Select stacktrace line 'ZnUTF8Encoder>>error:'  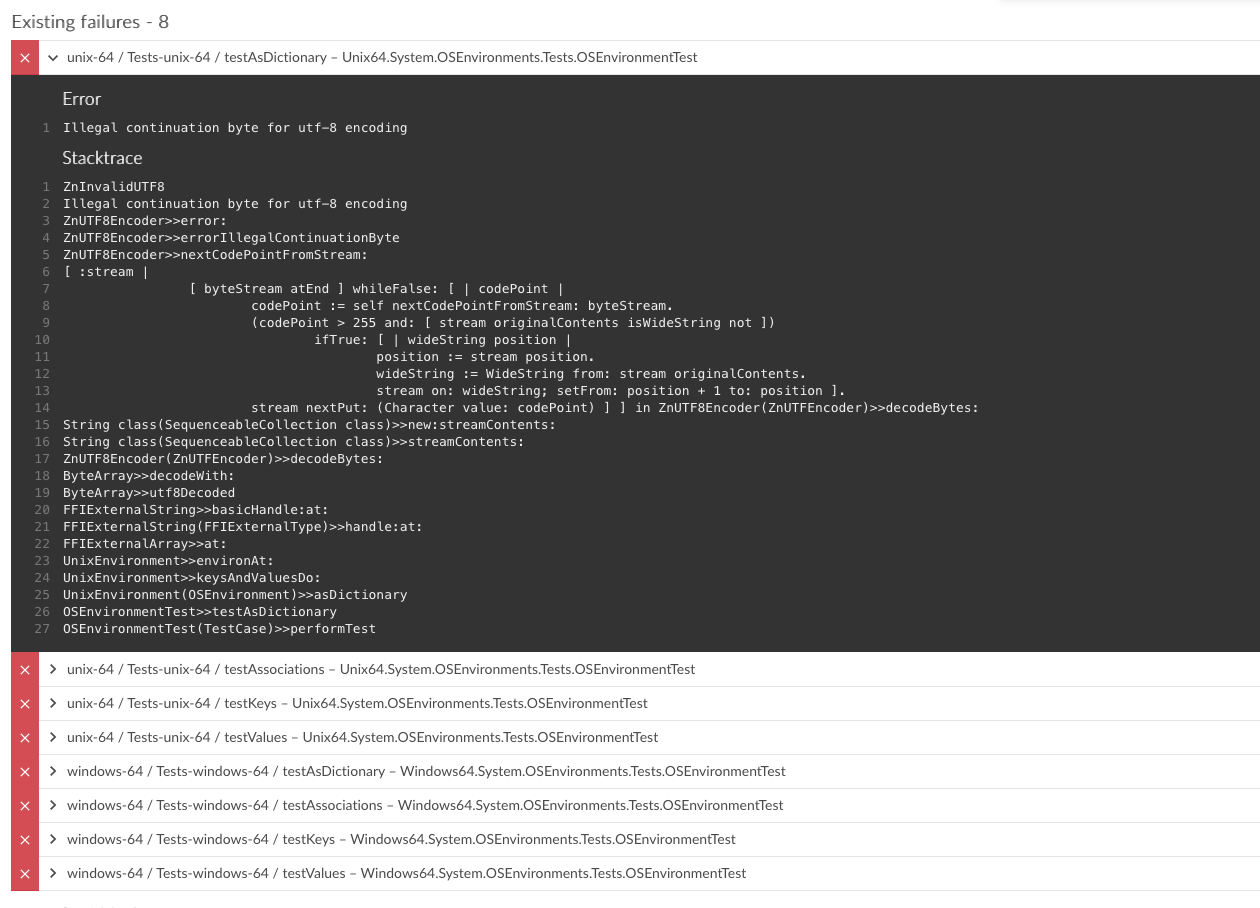coord(145,221)
